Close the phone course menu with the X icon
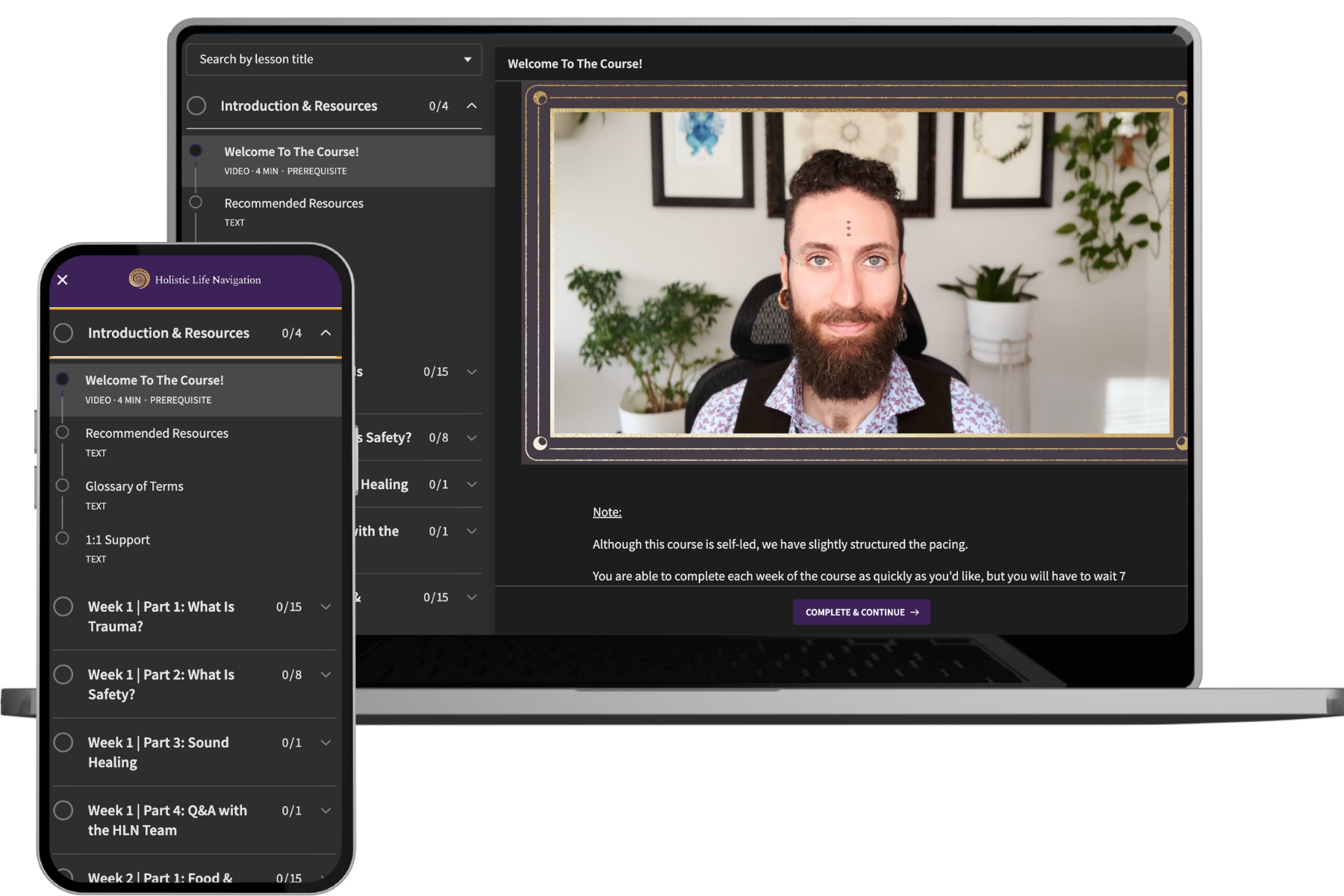1344x896 pixels. 63,280
